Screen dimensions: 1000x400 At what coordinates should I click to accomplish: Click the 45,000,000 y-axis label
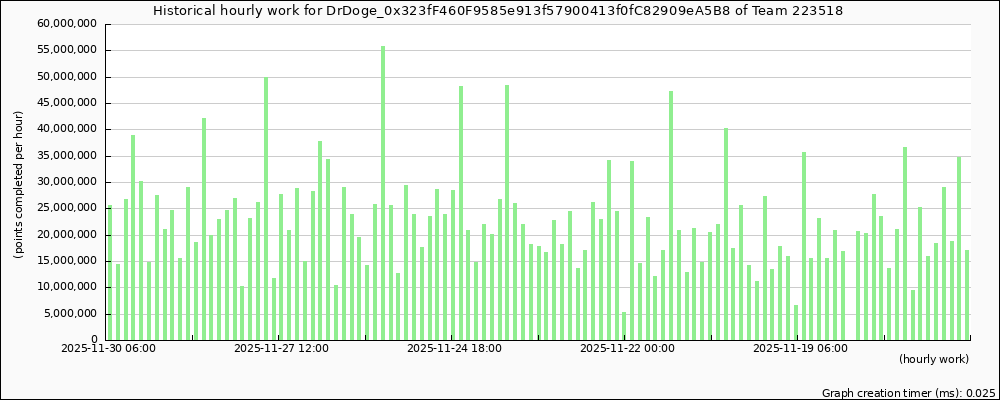(64, 103)
